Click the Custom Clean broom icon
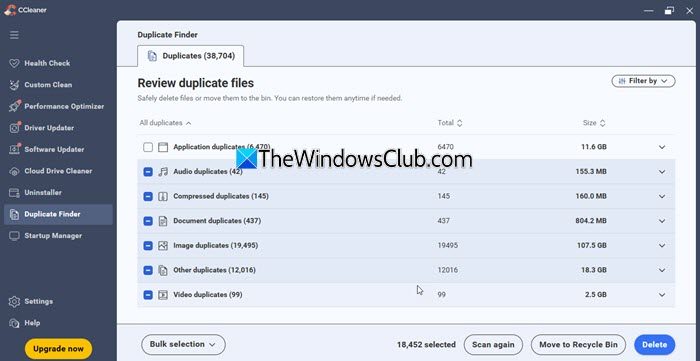Image resolution: width=700 pixels, height=361 pixels. pos(14,85)
